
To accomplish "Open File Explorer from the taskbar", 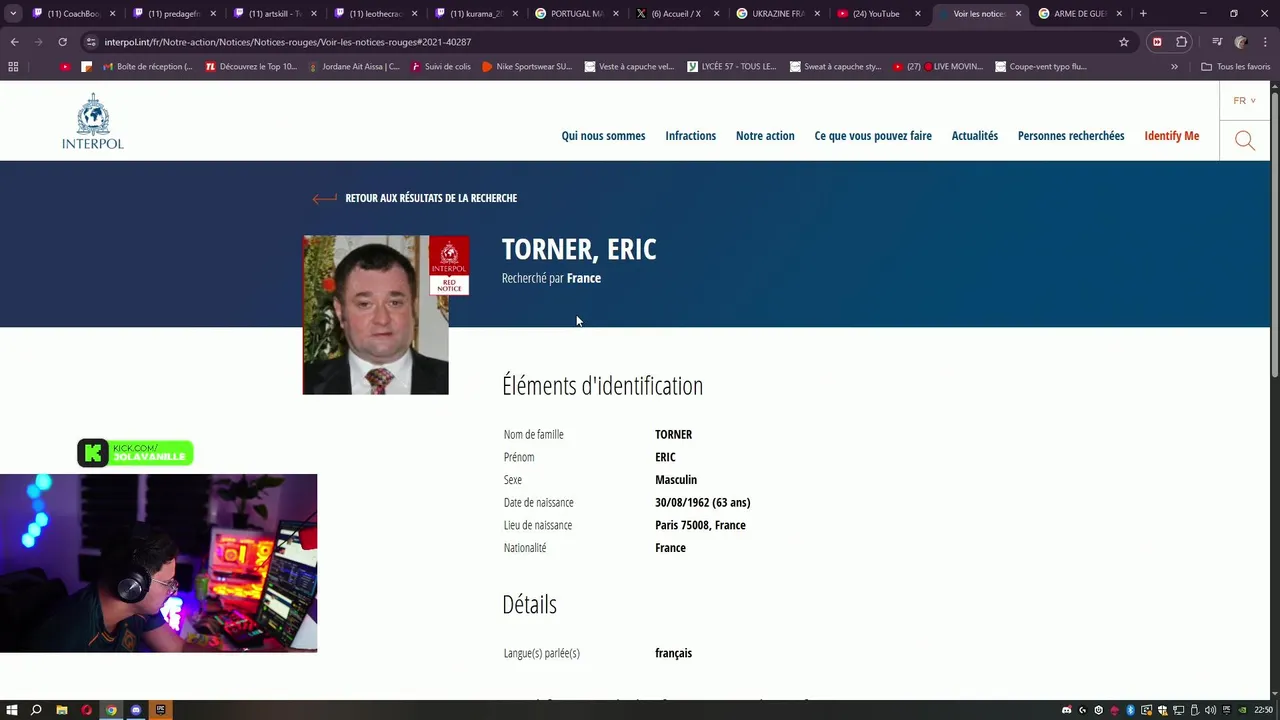I will 61,710.
